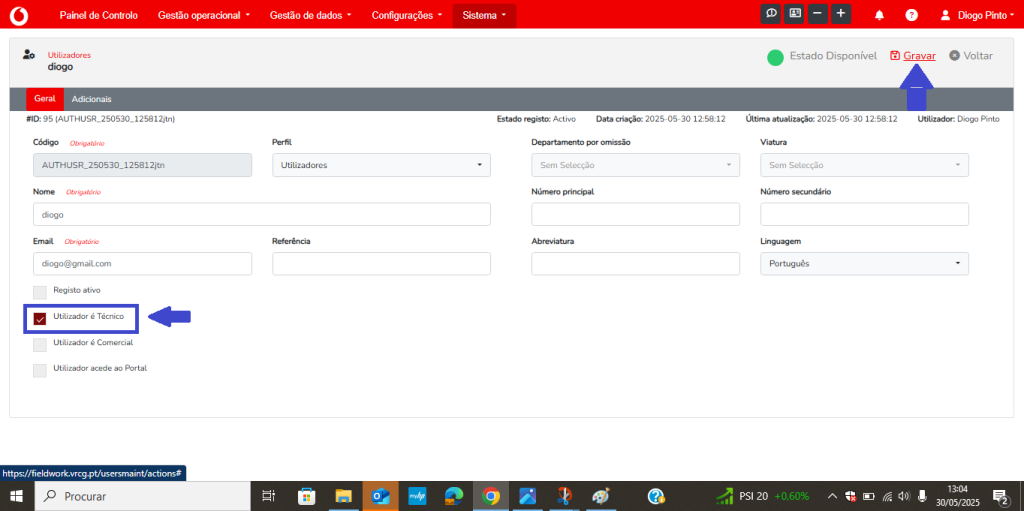
Task: Click the disabled Código field
Action: [142, 165]
